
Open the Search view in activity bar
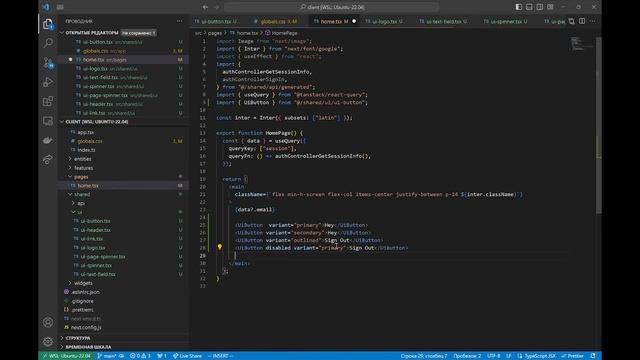[48, 43]
